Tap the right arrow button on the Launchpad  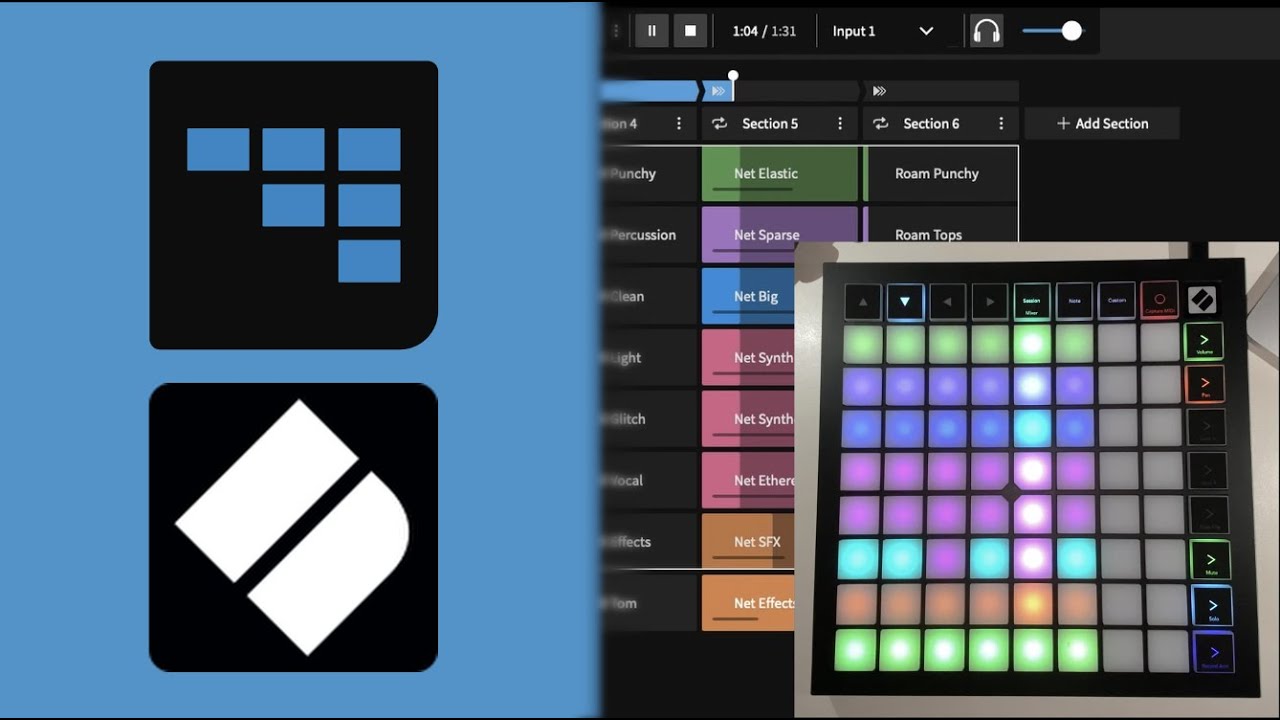pos(990,301)
